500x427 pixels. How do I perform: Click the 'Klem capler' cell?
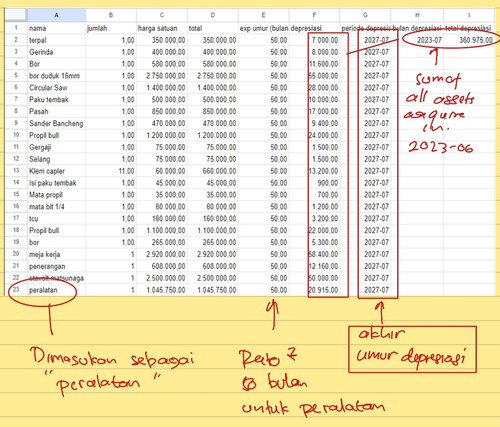click(56, 171)
